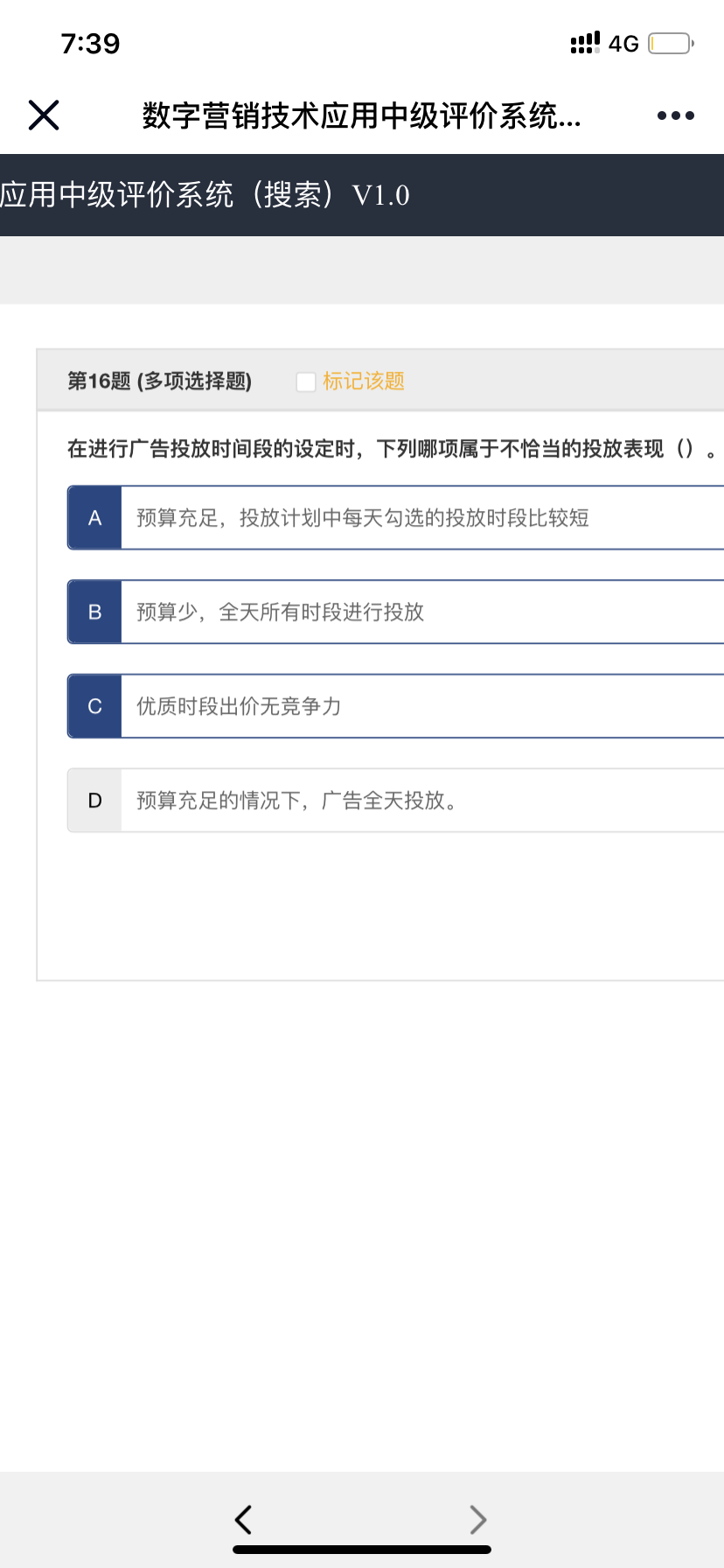This screenshot has width=724, height=1568.
Task: Deselect option C letter box
Action: 95,706
